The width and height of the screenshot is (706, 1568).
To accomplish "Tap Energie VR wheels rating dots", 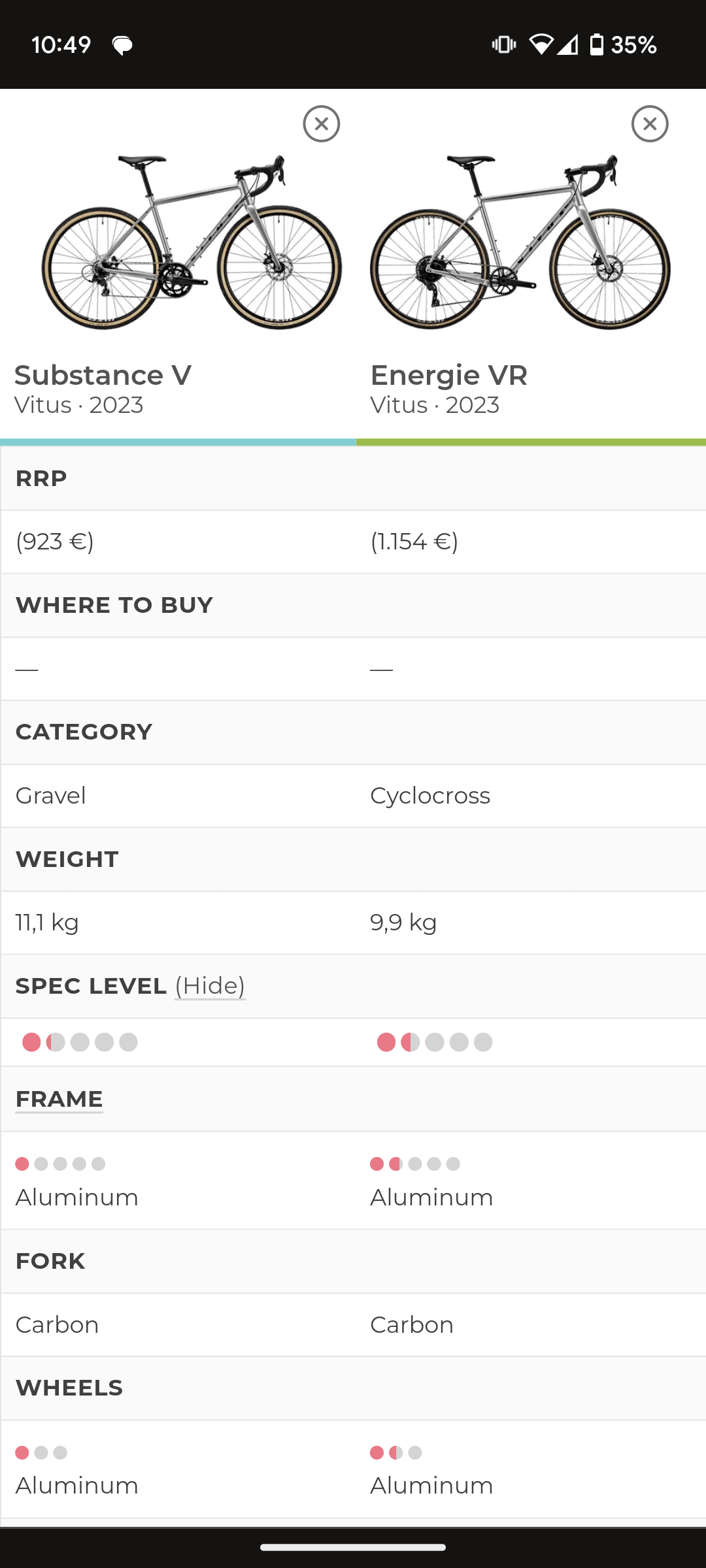I will tap(396, 1452).
